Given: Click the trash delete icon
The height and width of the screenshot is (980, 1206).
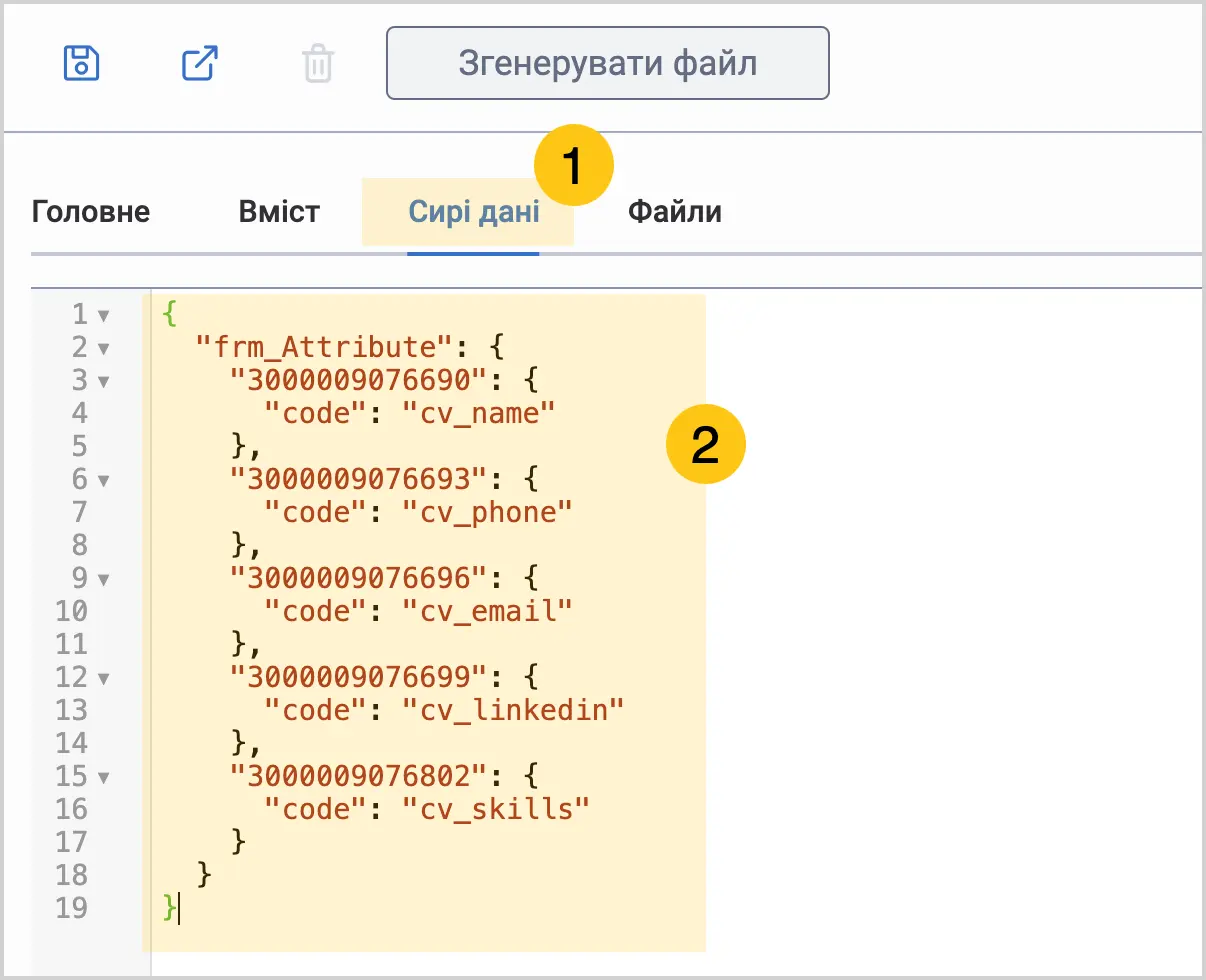Looking at the screenshot, I should point(318,64).
